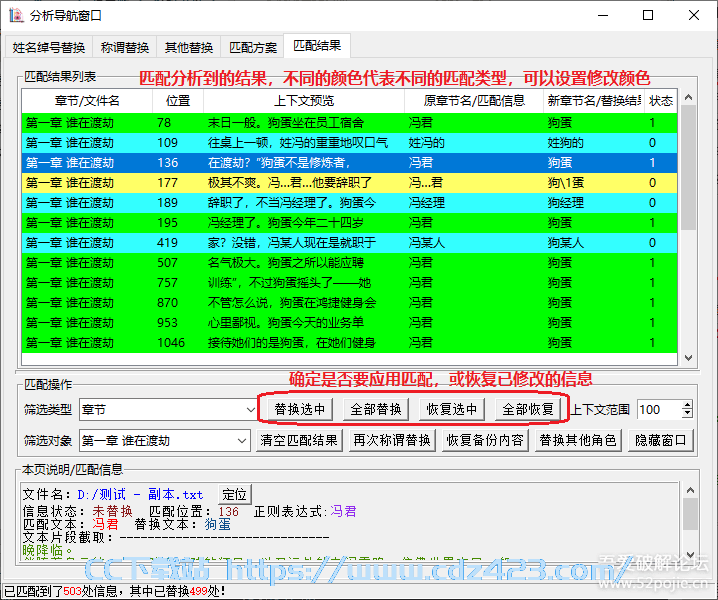Viewport: 718px width, 600px height.
Task: Select the row at position 78
Action: [349, 123]
